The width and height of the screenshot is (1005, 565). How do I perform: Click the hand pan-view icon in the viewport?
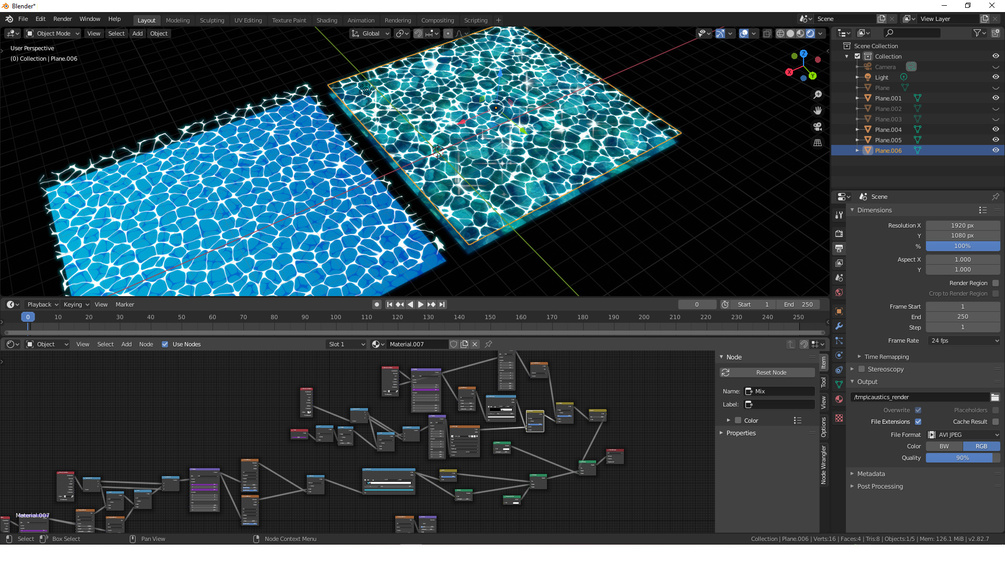click(818, 111)
